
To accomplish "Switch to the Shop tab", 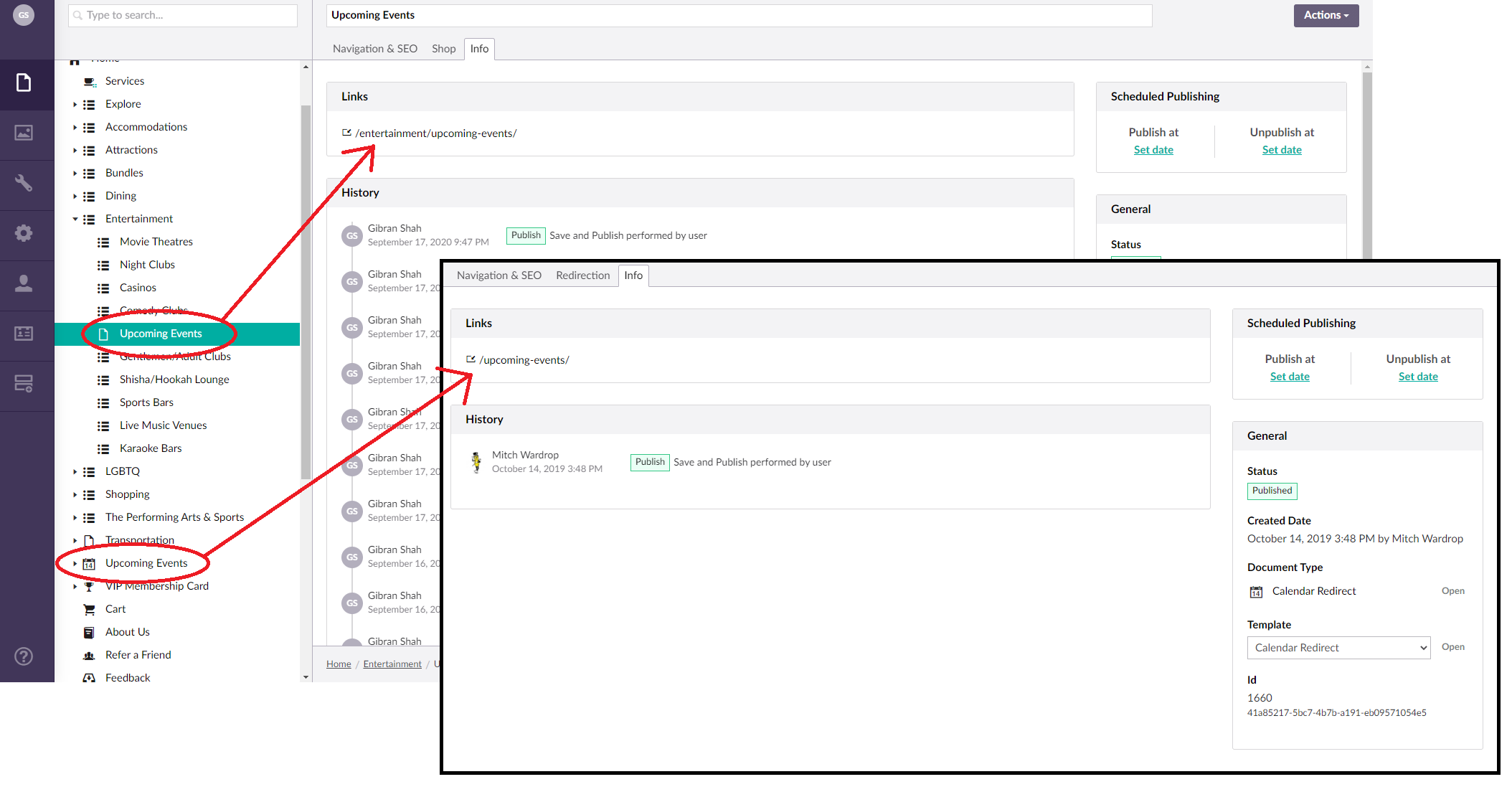I will click(443, 49).
